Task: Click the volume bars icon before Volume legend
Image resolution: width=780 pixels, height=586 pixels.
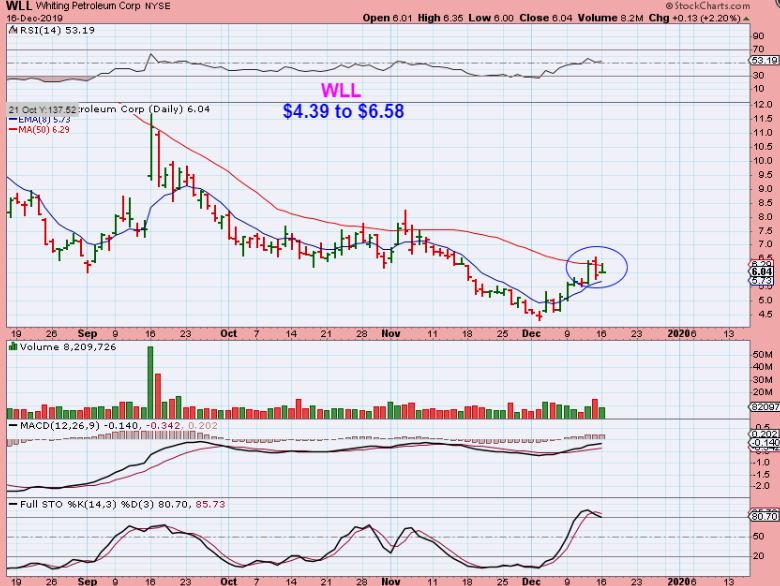Action: pos(13,346)
